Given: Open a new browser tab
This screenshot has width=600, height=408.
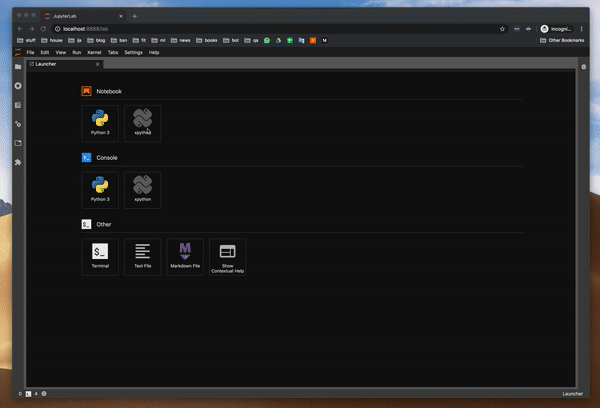Looking at the screenshot, I should click(134, 16).
